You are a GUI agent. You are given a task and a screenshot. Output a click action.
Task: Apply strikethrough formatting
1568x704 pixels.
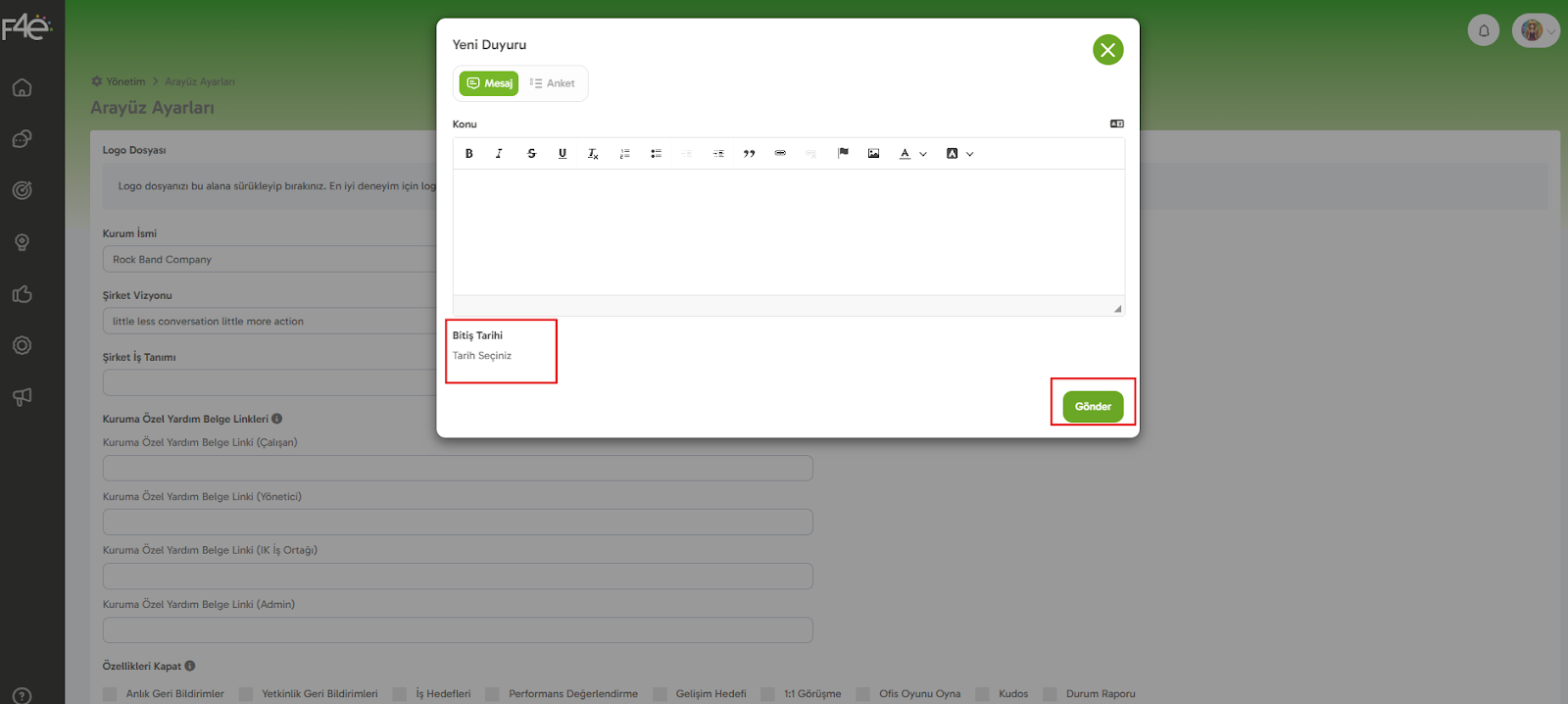(x=531, y=154)
